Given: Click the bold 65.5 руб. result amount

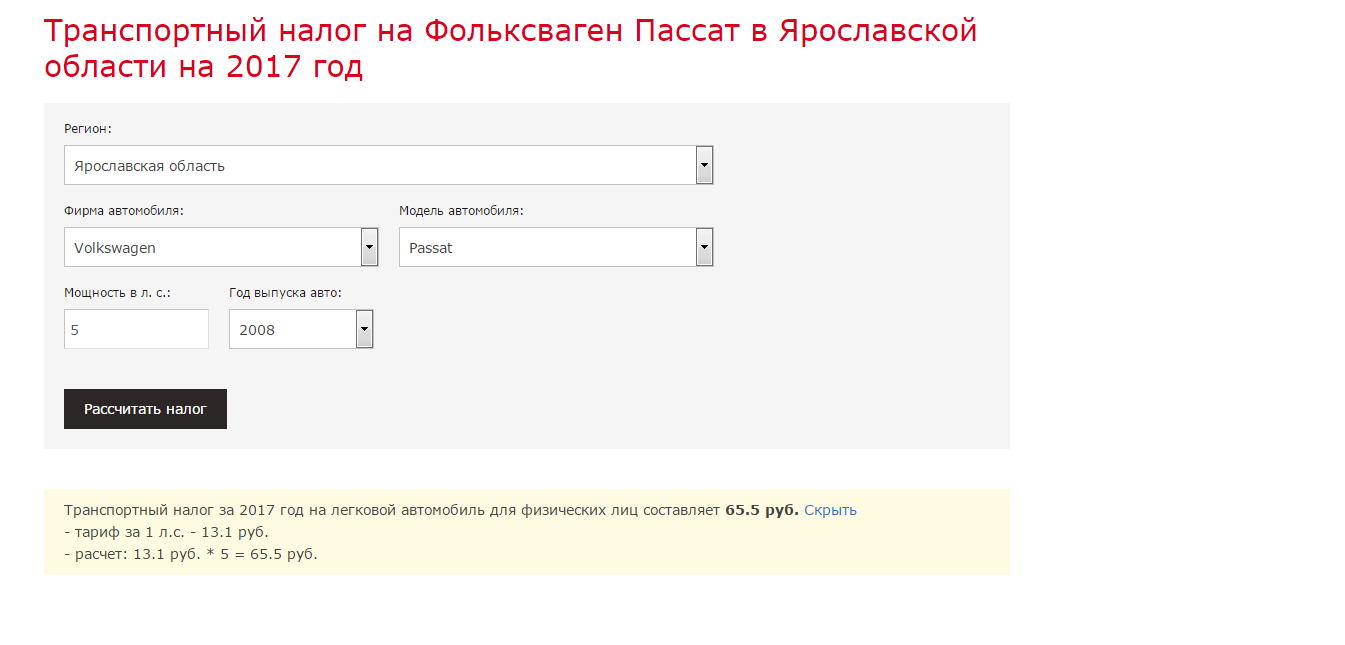Looking at the screenshot, I should tap(761, 510).
